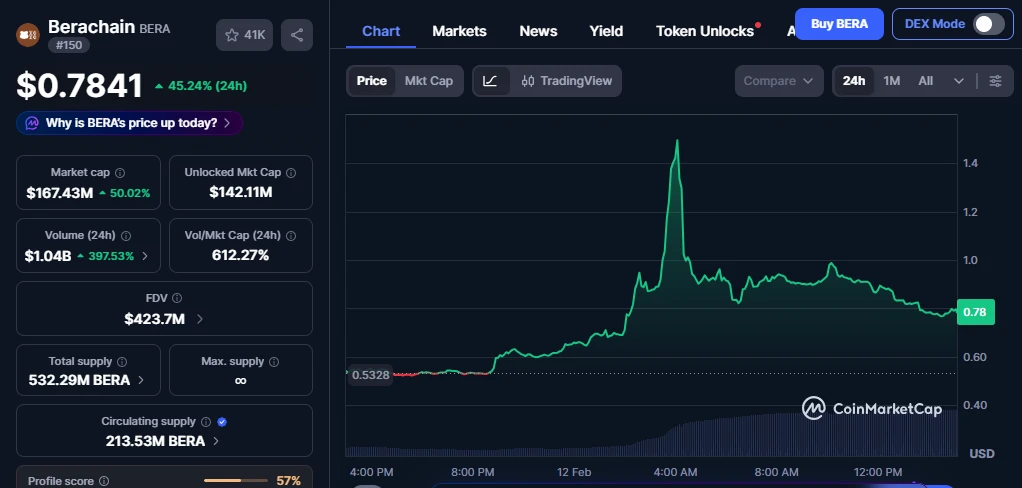Switch to TradingView candlestick chart
This screenshot has height=488, width=1022.
(x=566, y=81)
